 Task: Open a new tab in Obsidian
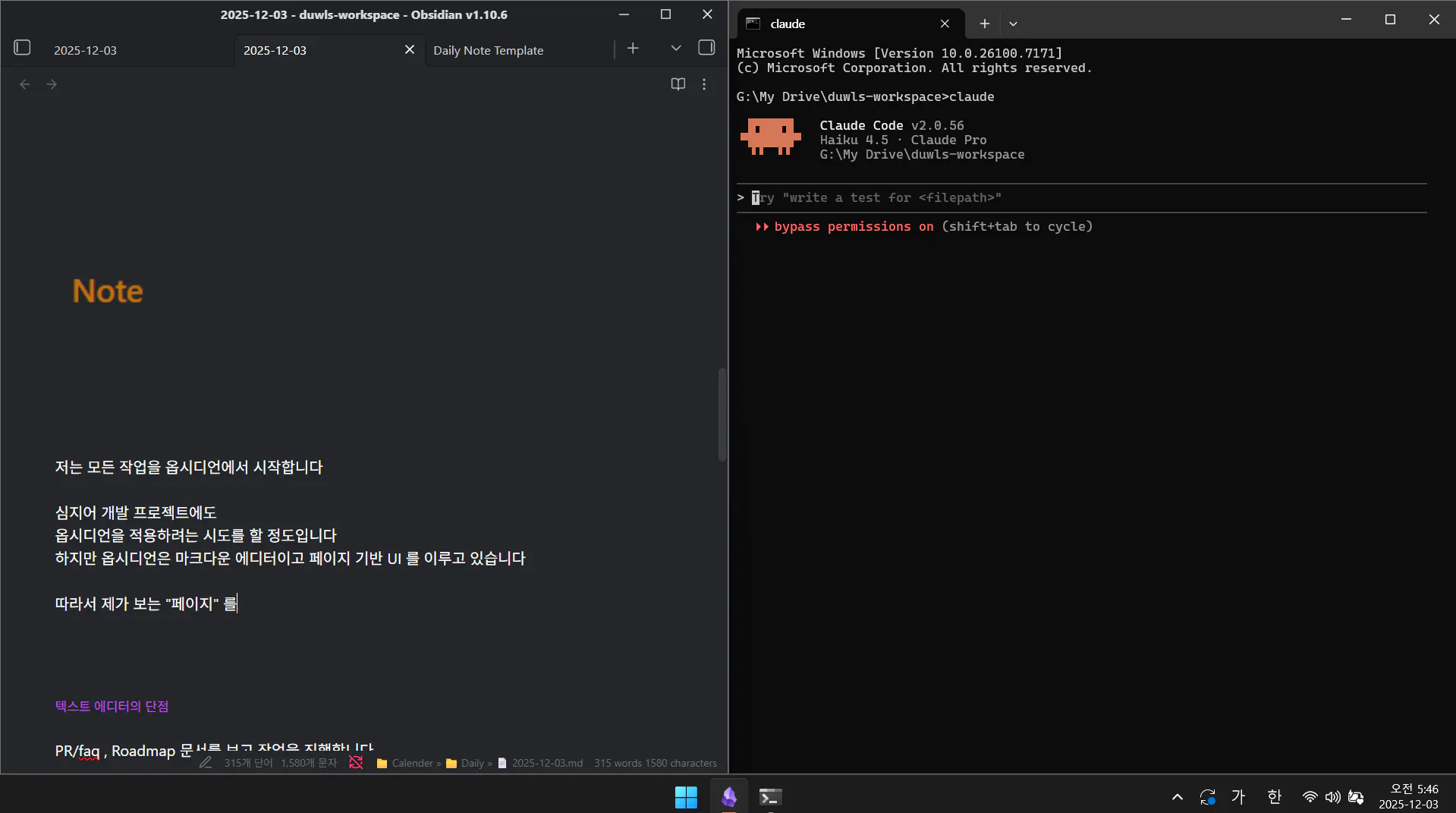pos(633,49)
